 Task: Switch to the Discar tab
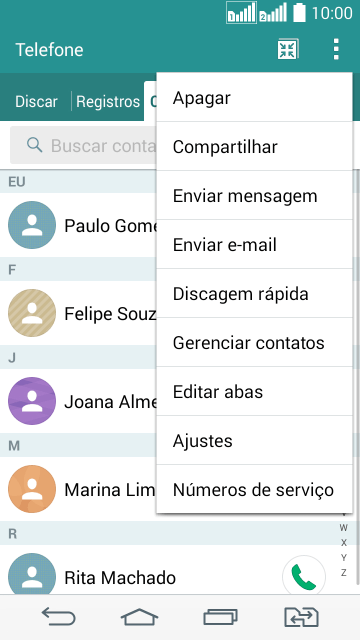36,102
